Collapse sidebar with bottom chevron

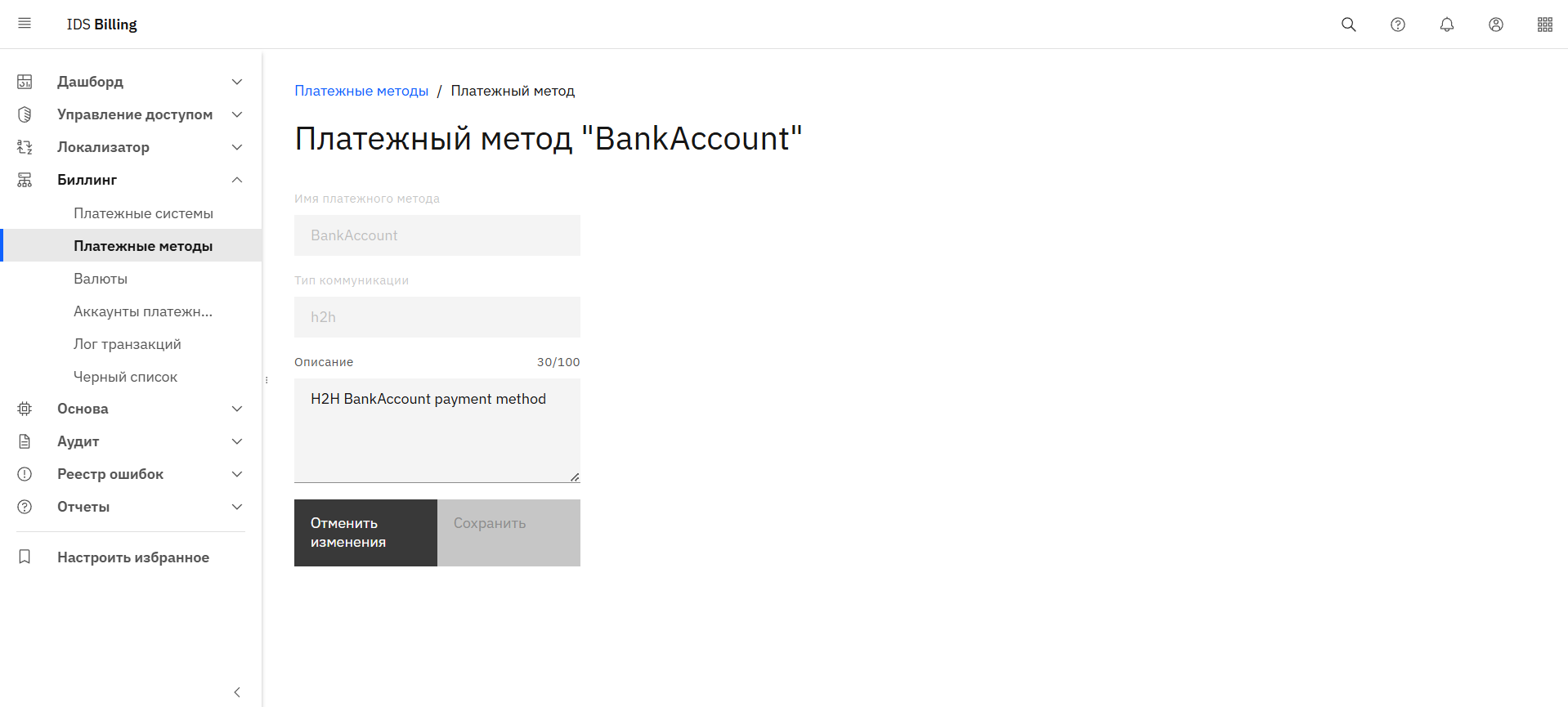237,692
